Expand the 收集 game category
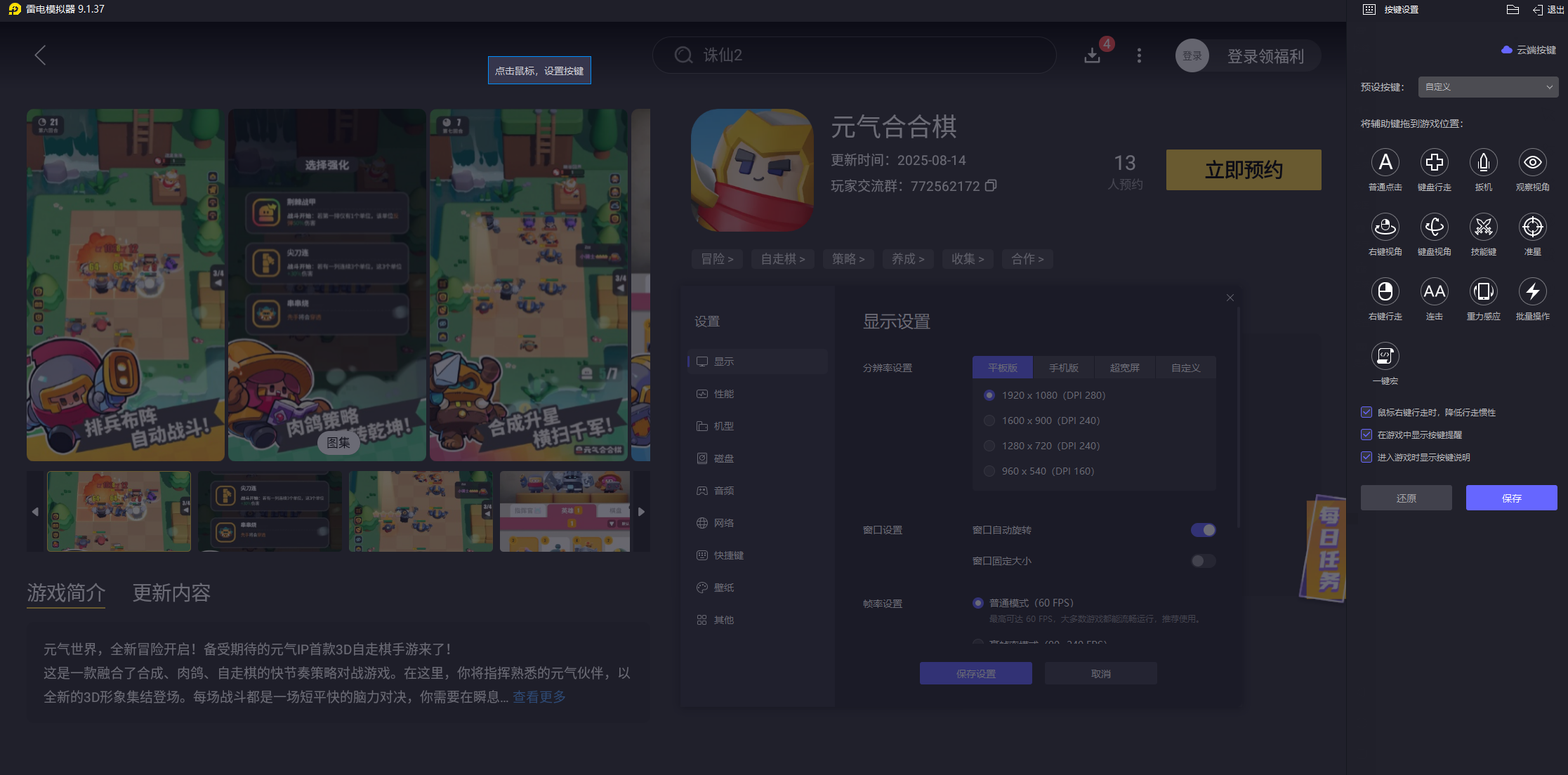Image resolution: width=1568 pixels, height=775 pixels. tap(968, 259)
